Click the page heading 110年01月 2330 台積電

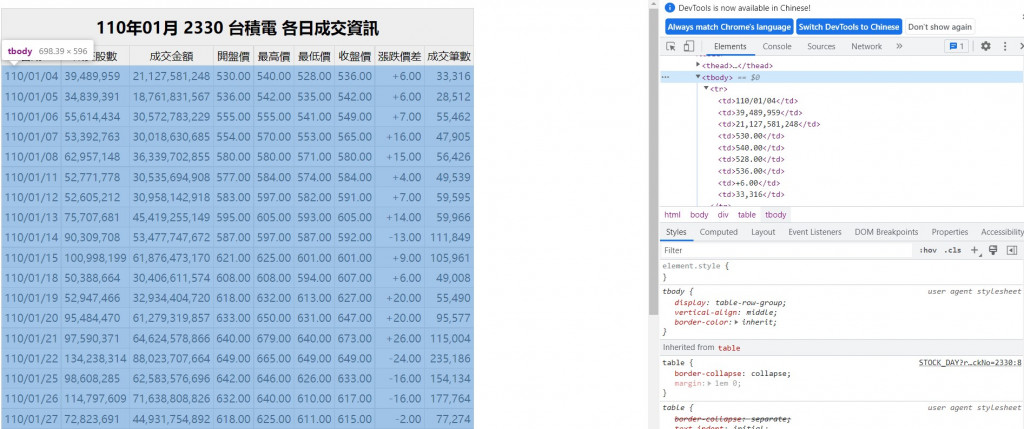238,28
